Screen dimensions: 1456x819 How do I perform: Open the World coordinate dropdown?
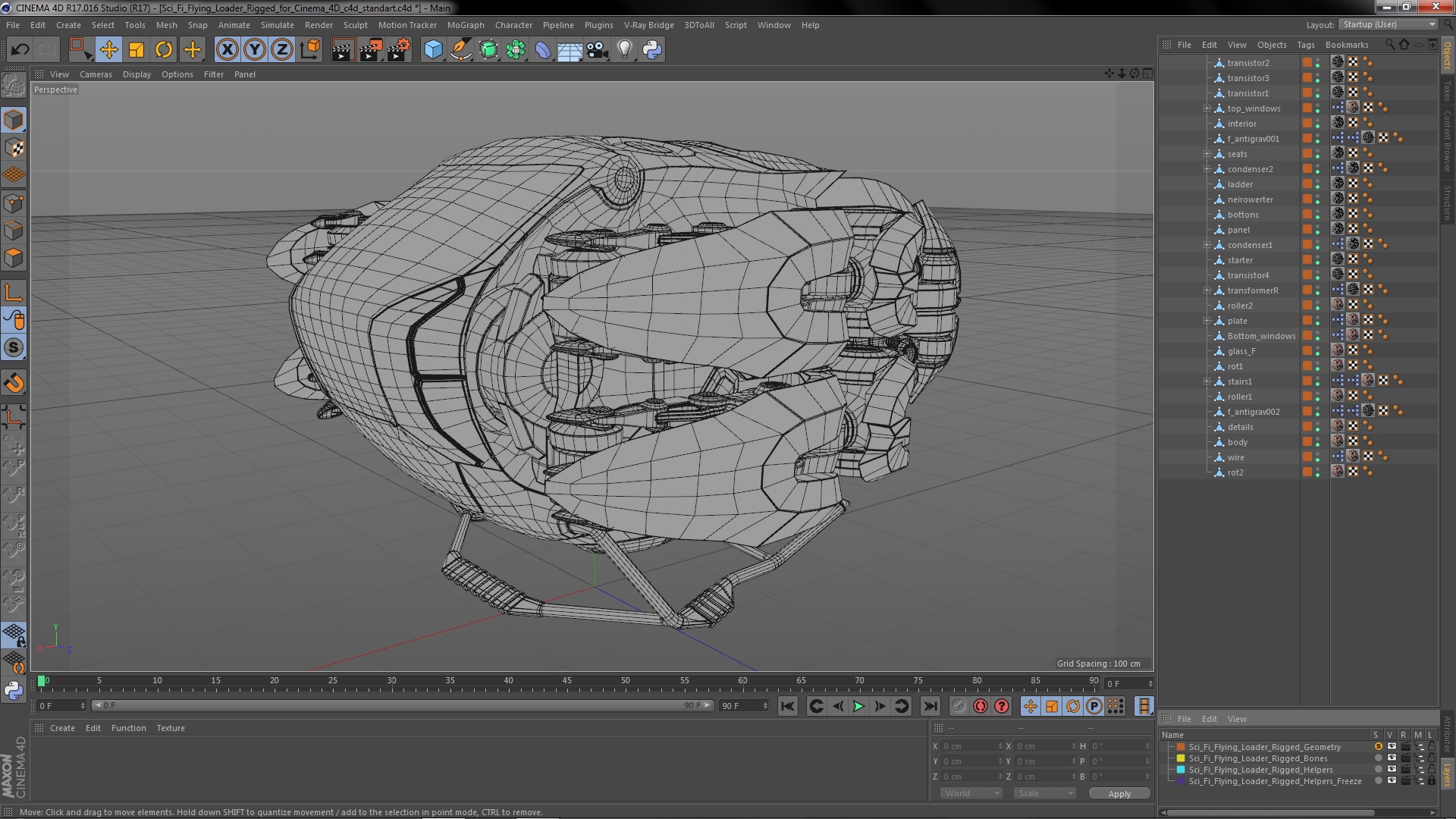click(971, 793)
